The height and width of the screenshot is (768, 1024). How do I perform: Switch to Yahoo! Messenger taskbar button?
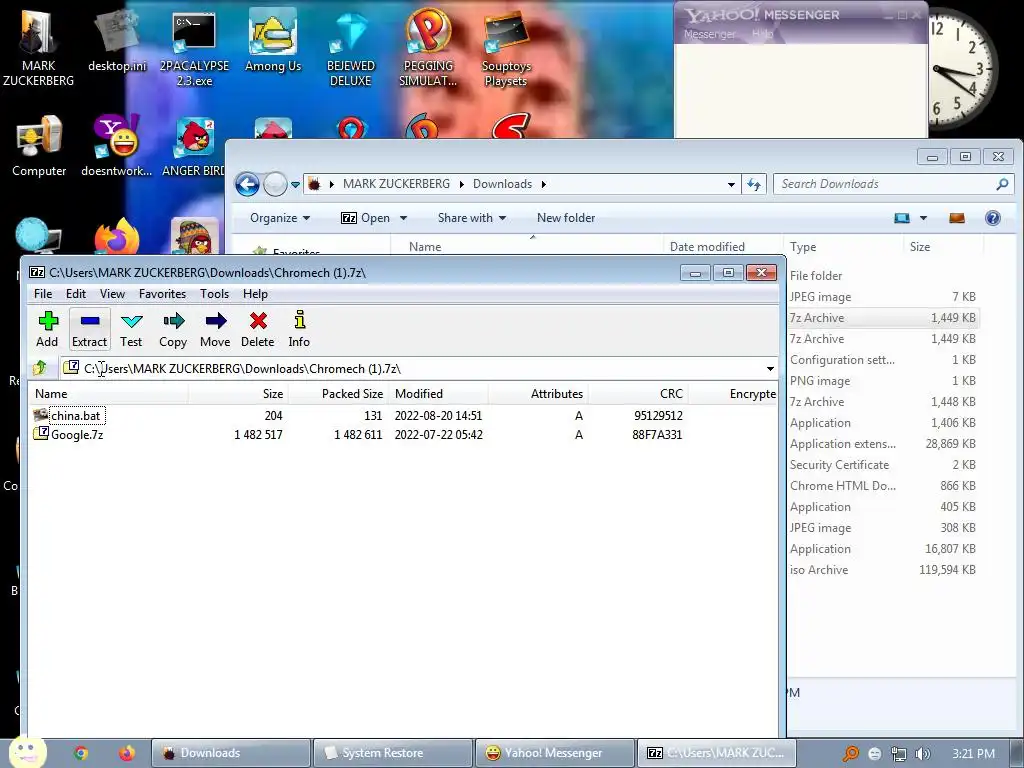coord(554,753)
